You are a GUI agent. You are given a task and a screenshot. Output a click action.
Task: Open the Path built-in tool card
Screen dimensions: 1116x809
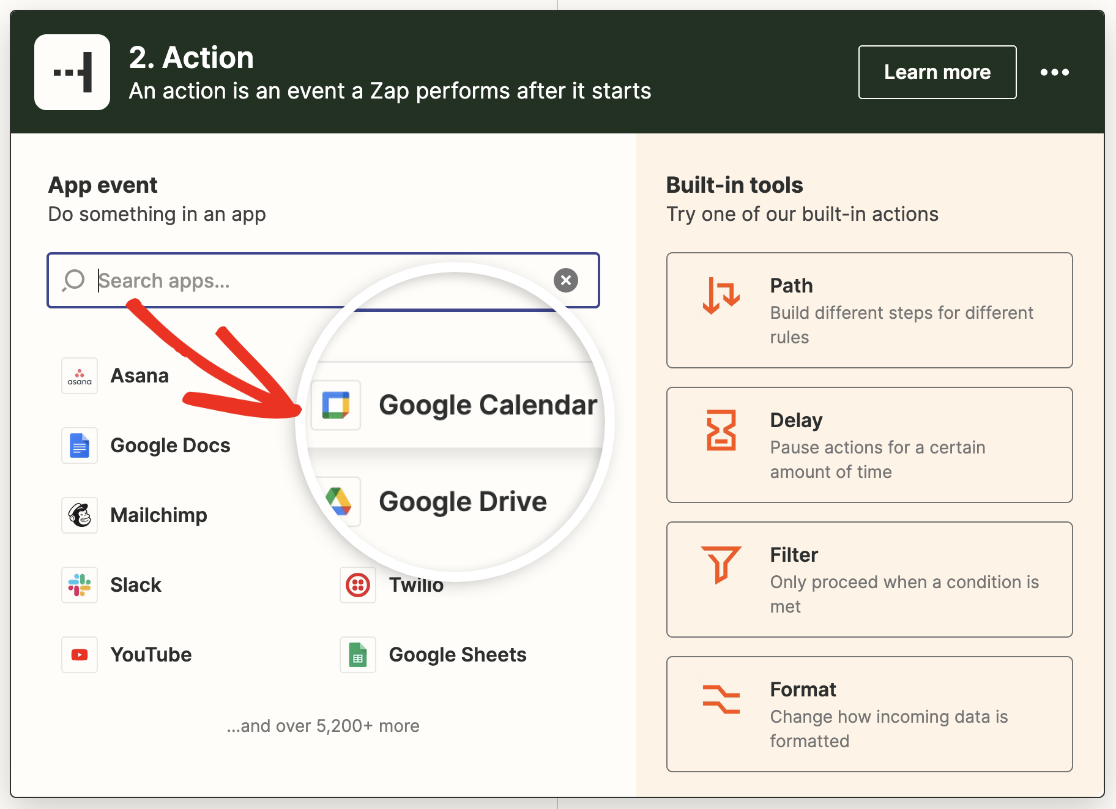(x=869, y=310)
